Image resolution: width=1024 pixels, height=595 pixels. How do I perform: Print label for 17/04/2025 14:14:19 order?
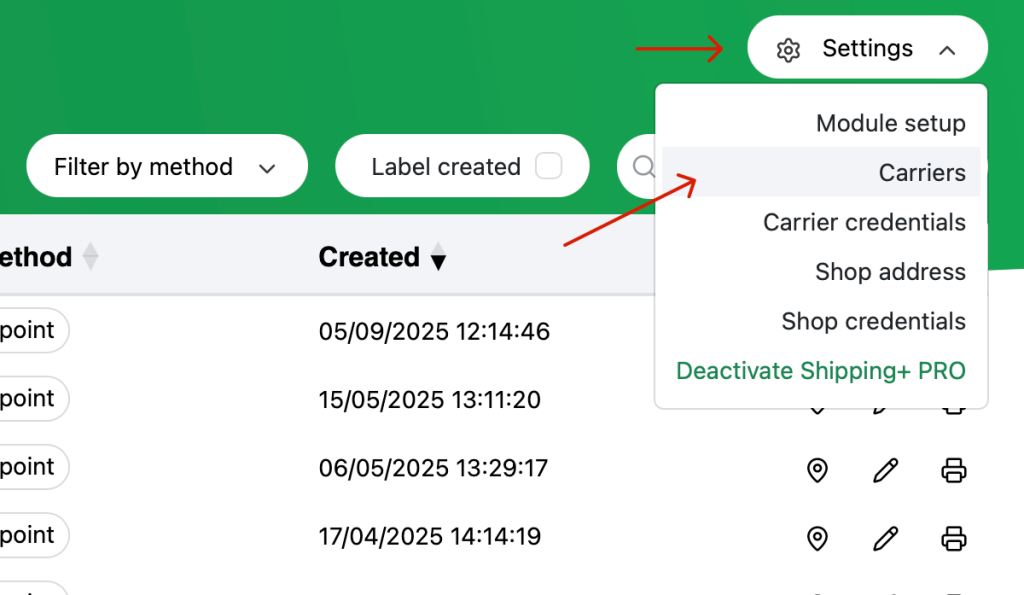(953, 539)
